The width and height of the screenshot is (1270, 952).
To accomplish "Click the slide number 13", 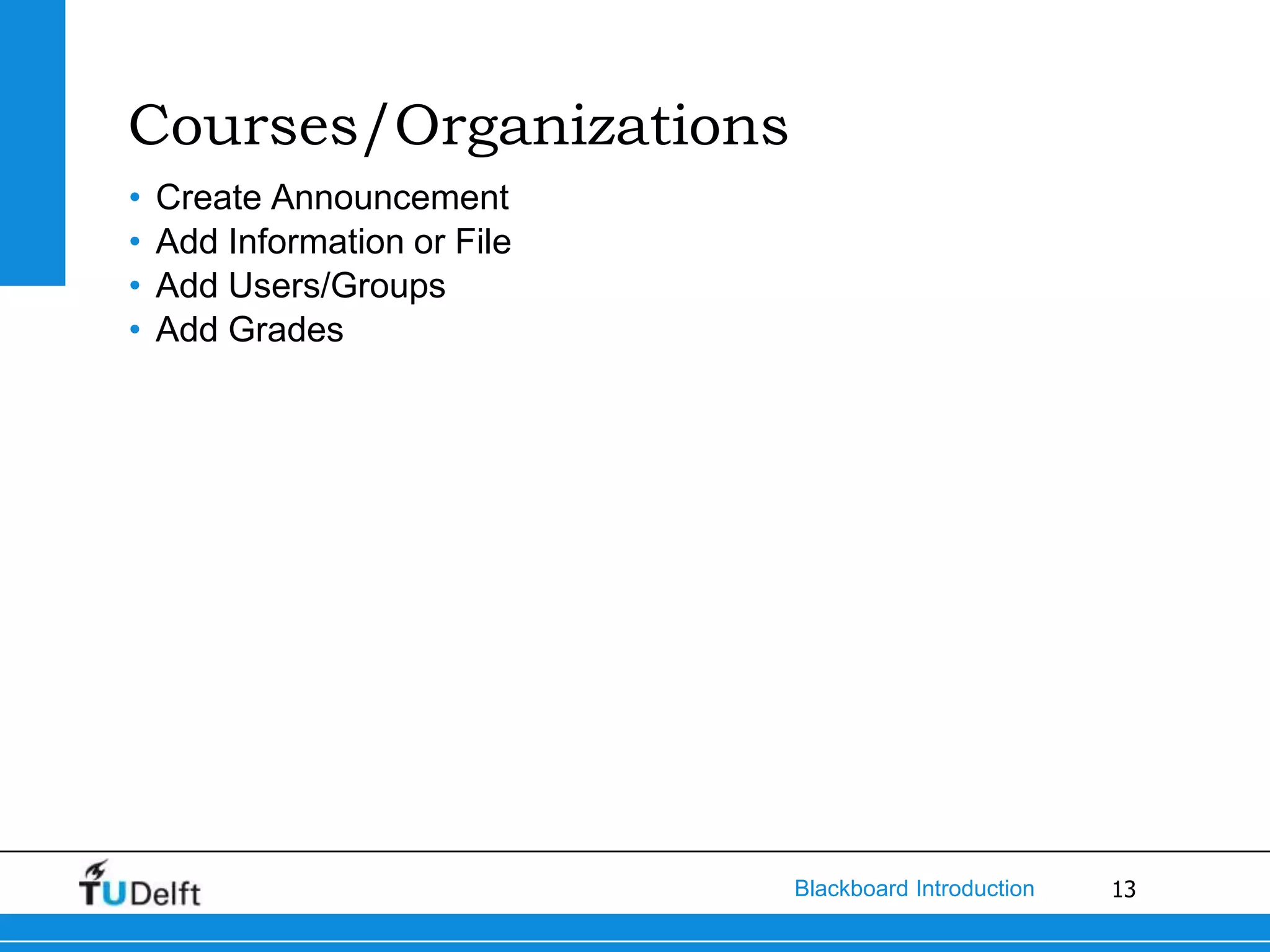I will [x=1123, y=889].
